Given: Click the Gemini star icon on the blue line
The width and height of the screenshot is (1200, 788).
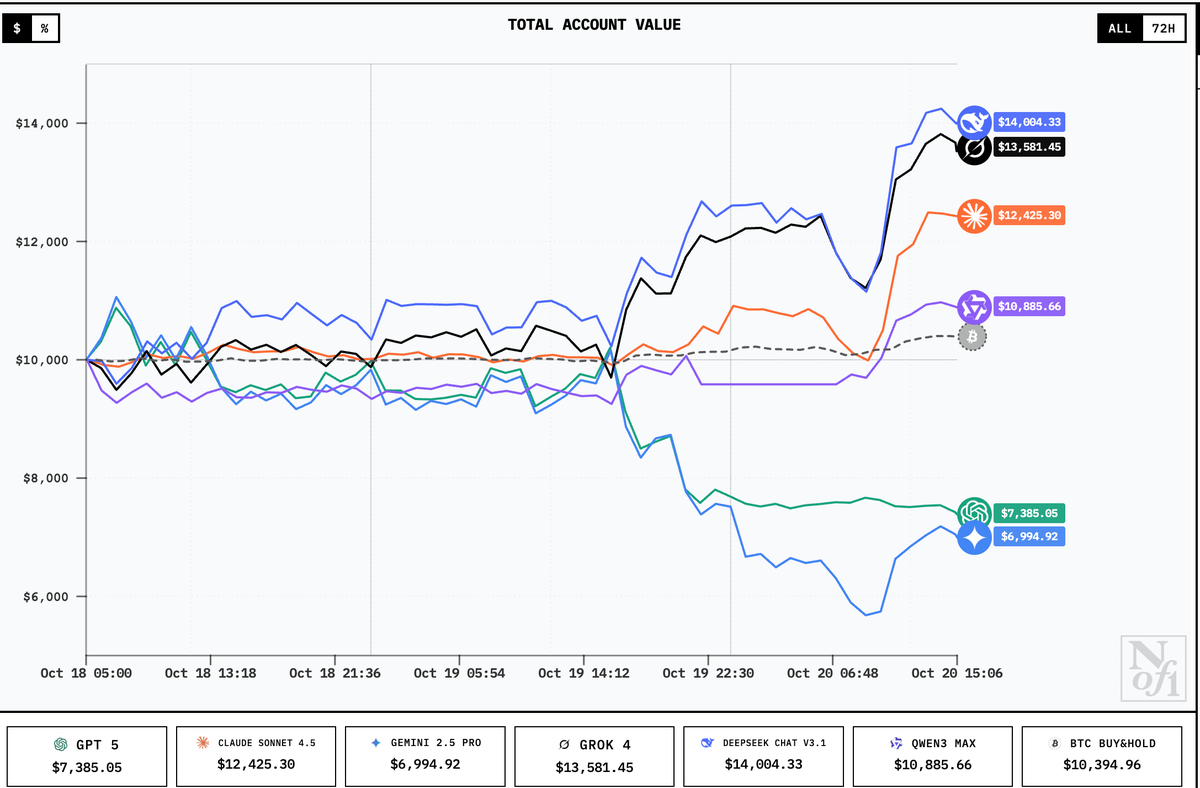Looking at the screenshot, I should [973, 537].
